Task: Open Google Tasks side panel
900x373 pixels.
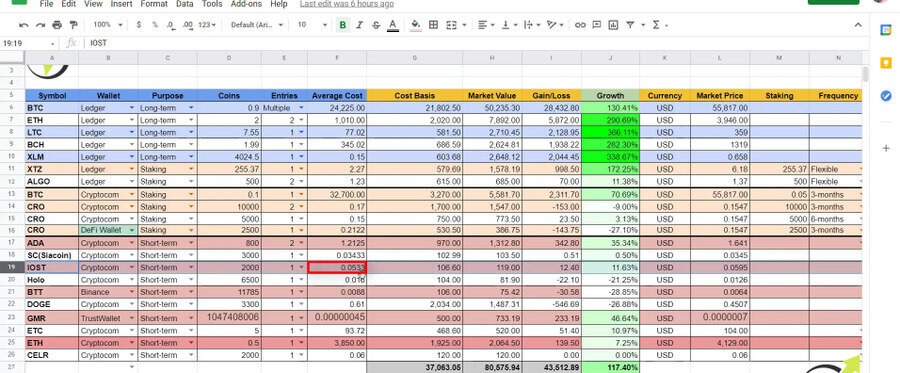Action: click(x=886, y=96)
